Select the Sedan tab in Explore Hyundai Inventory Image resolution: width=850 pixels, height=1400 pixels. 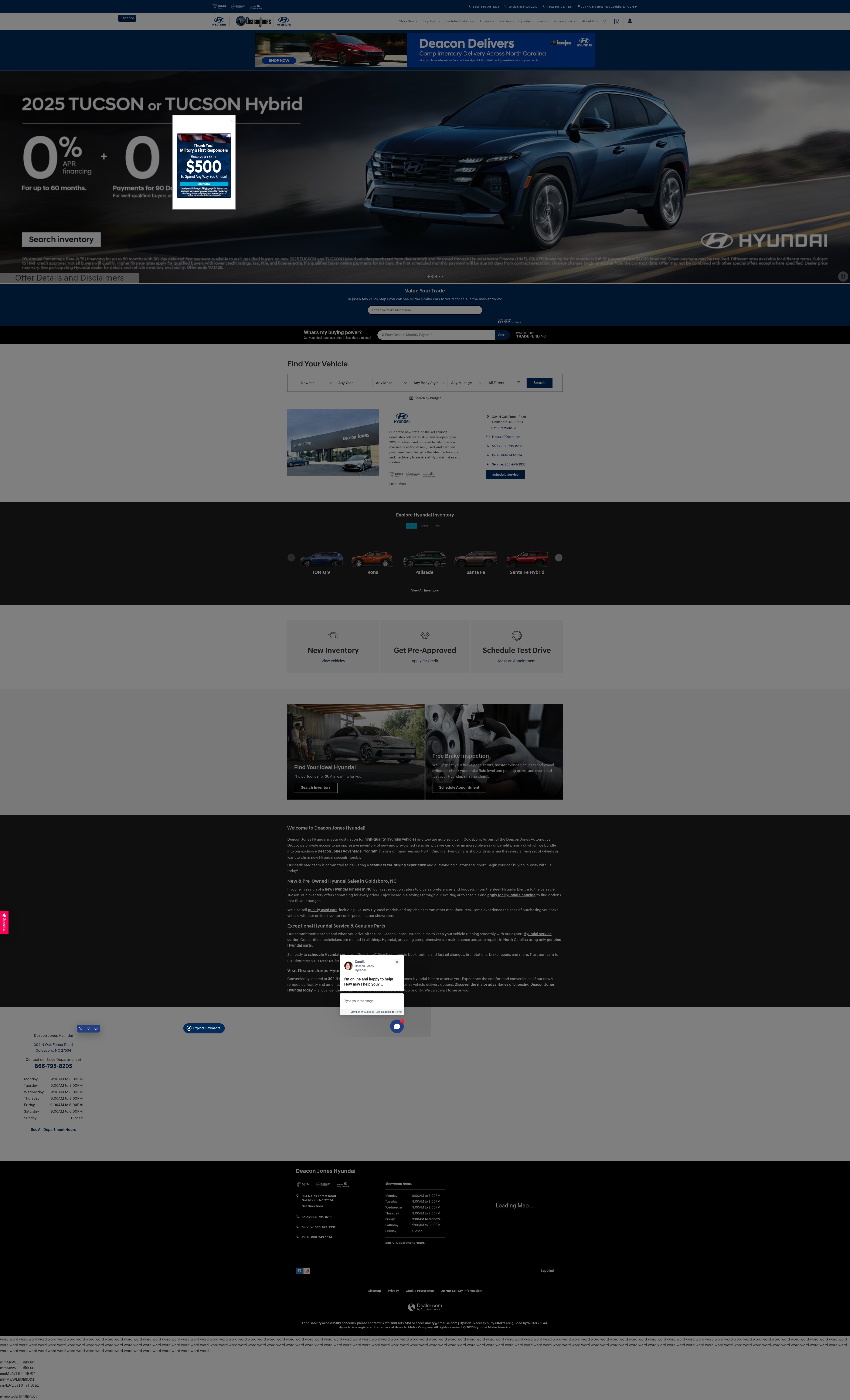(424, 526)
